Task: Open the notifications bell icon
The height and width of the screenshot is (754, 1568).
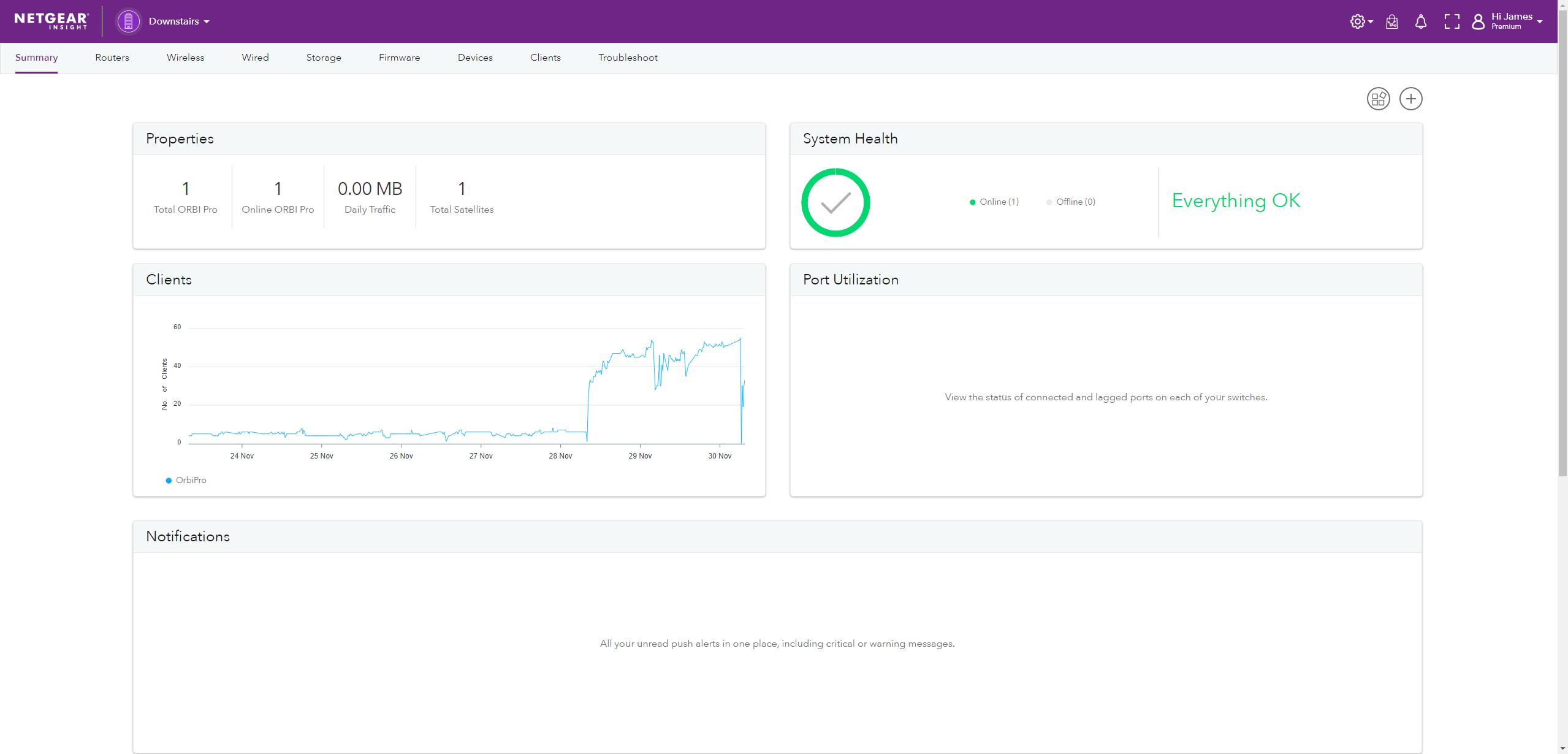Action: click(1420, 21)
